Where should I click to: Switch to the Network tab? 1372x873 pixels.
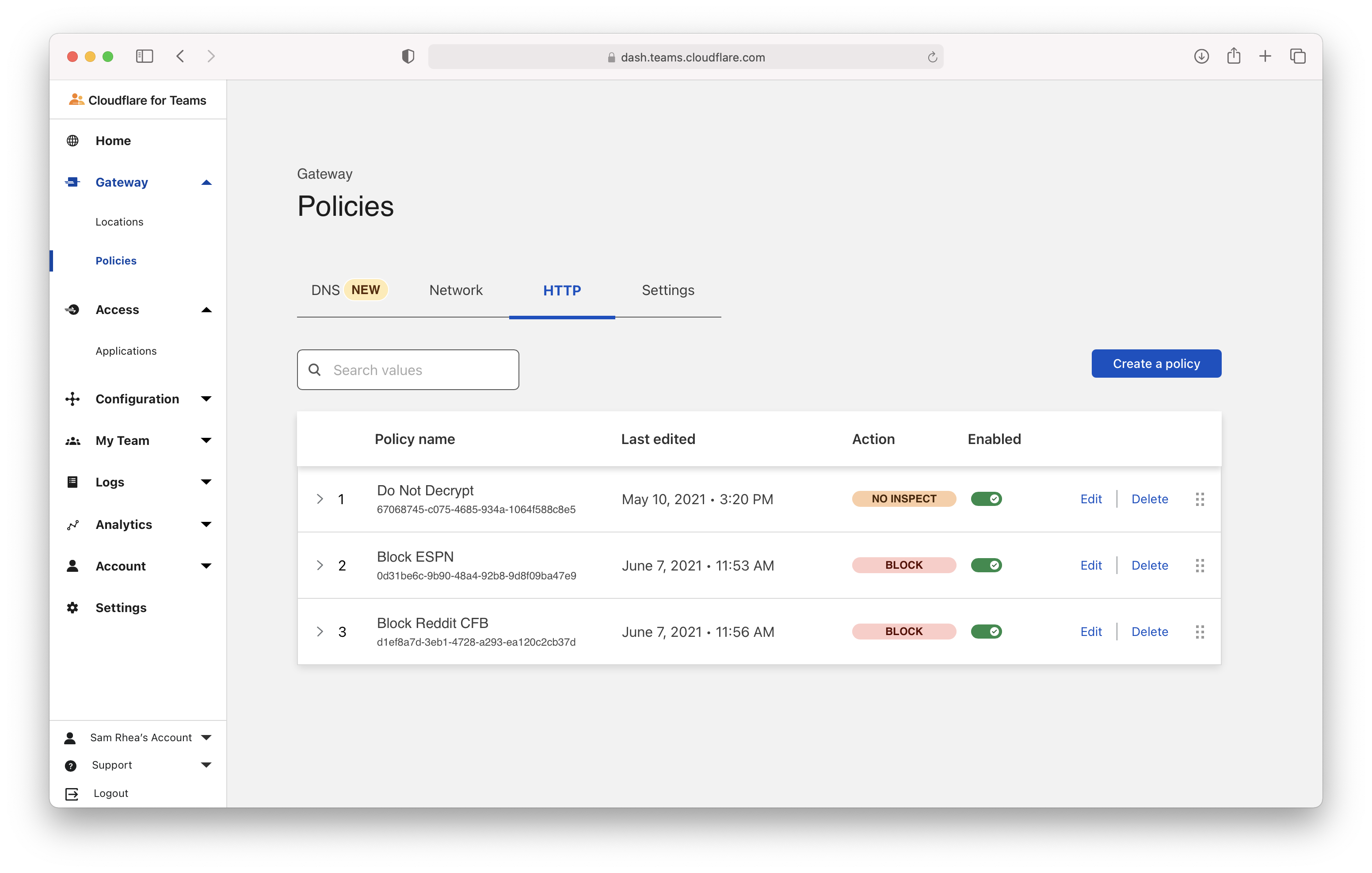click(x=456, y=290)
